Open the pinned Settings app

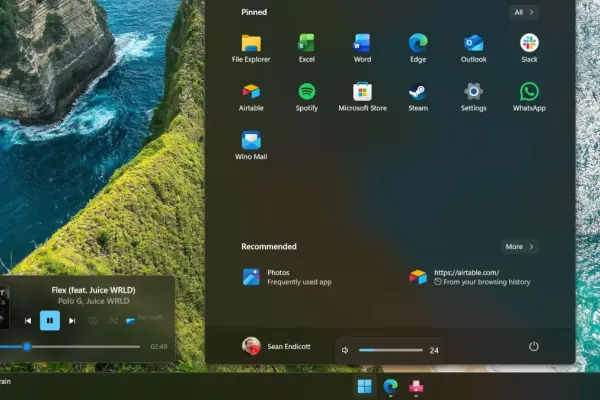(x=473, y=97)
